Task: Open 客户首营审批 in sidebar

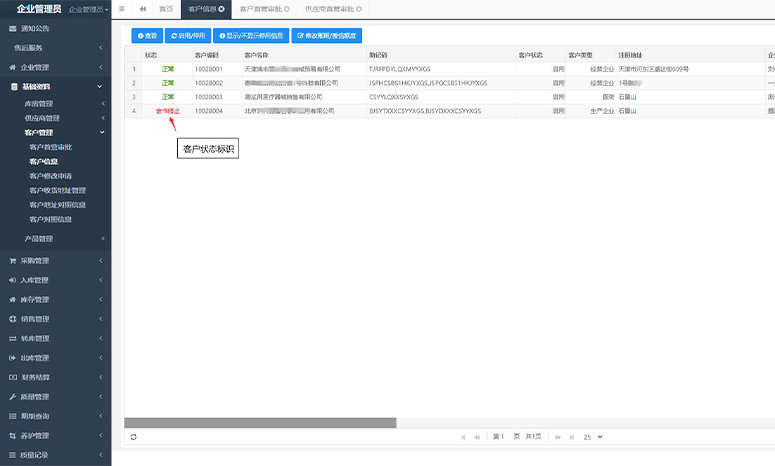Action: 51,147
